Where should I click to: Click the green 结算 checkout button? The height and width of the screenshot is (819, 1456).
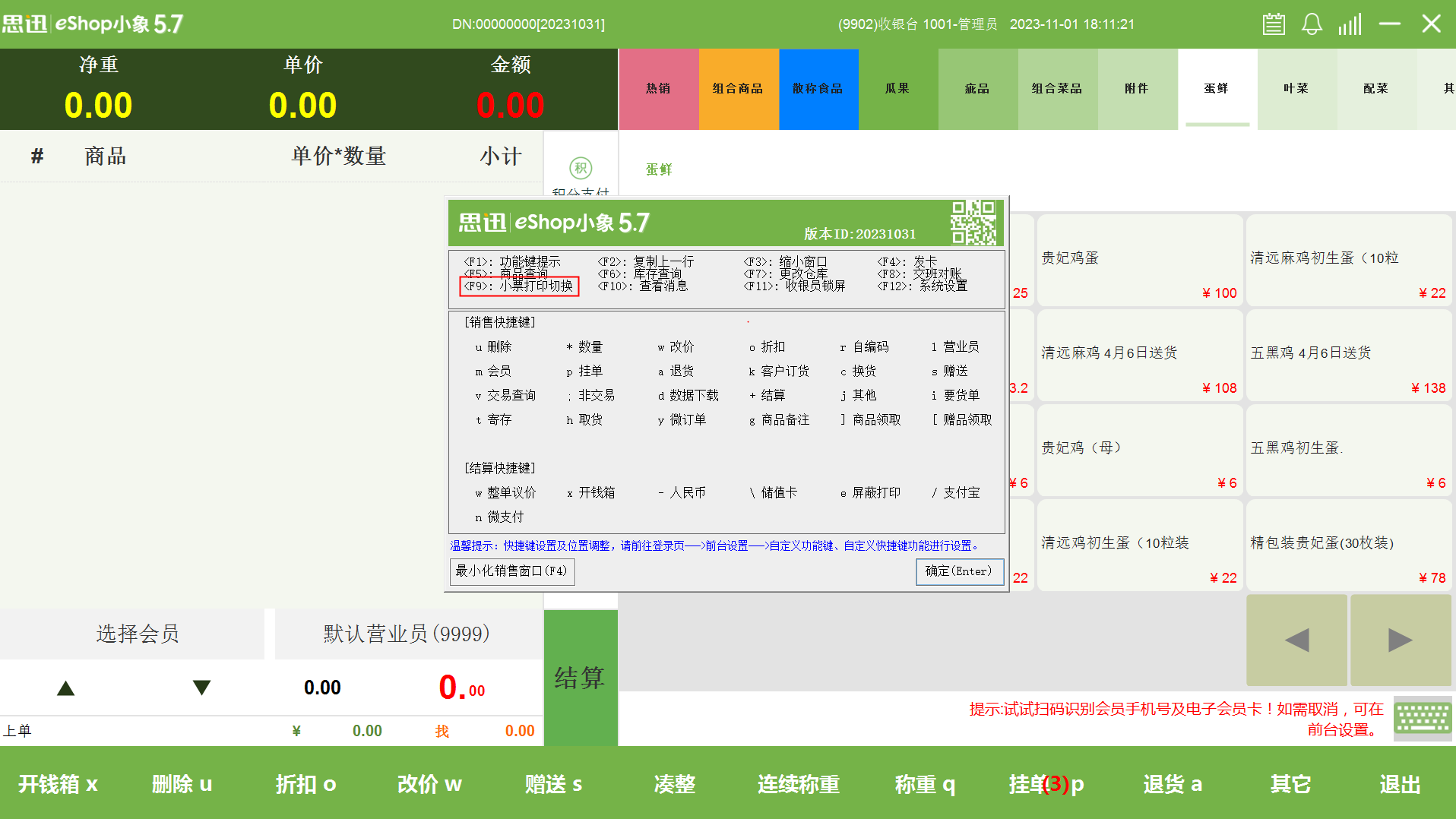581,678
